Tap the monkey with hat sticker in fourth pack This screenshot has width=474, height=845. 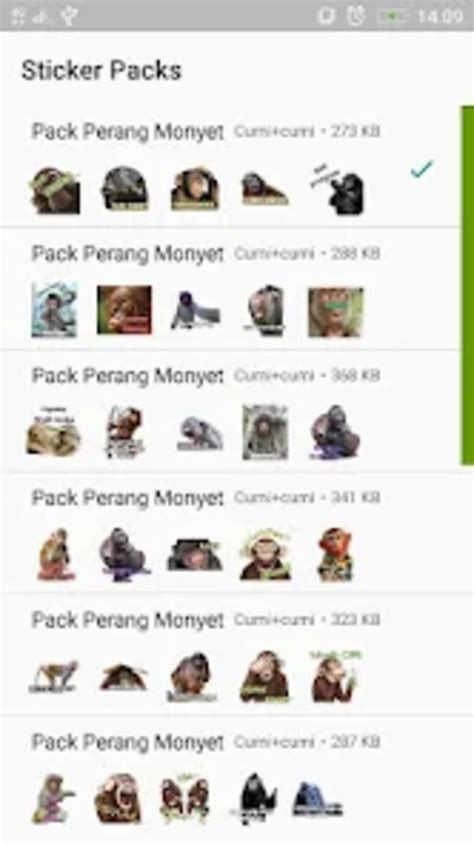tap(265, 555)
